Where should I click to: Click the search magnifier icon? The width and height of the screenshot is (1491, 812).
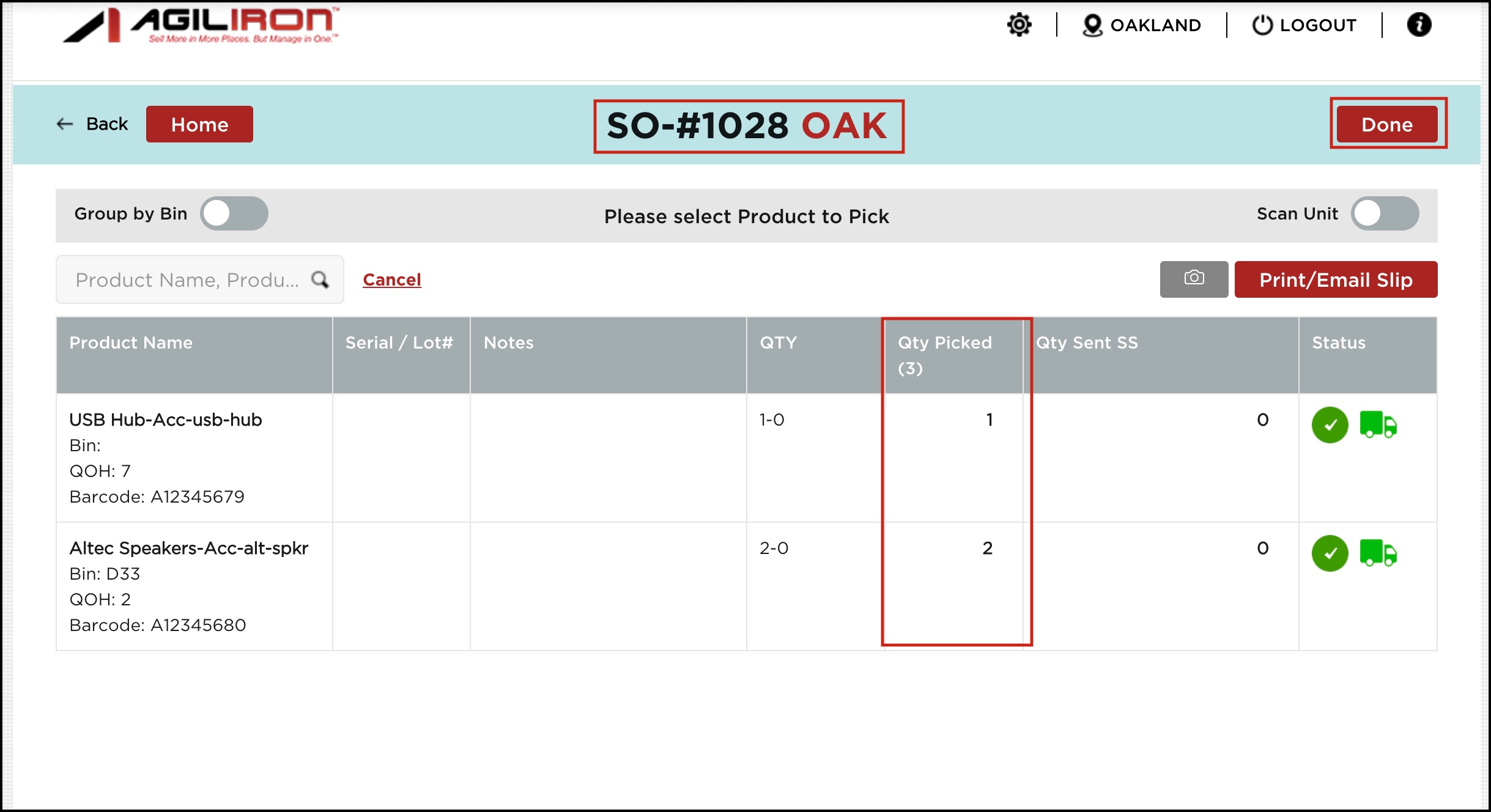click(320, 279)
